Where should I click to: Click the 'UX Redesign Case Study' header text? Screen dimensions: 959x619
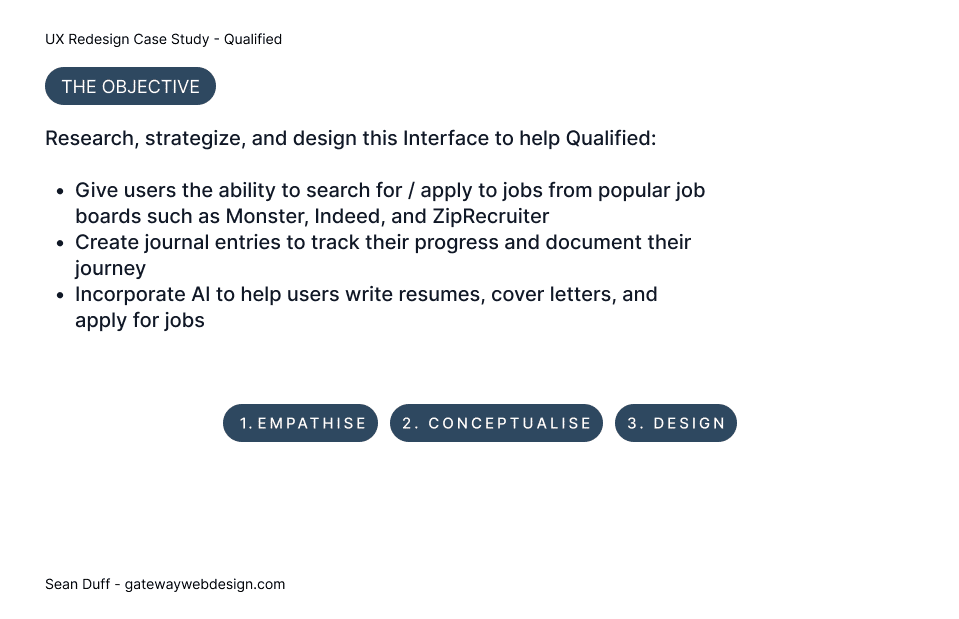[x=127, y=39]
